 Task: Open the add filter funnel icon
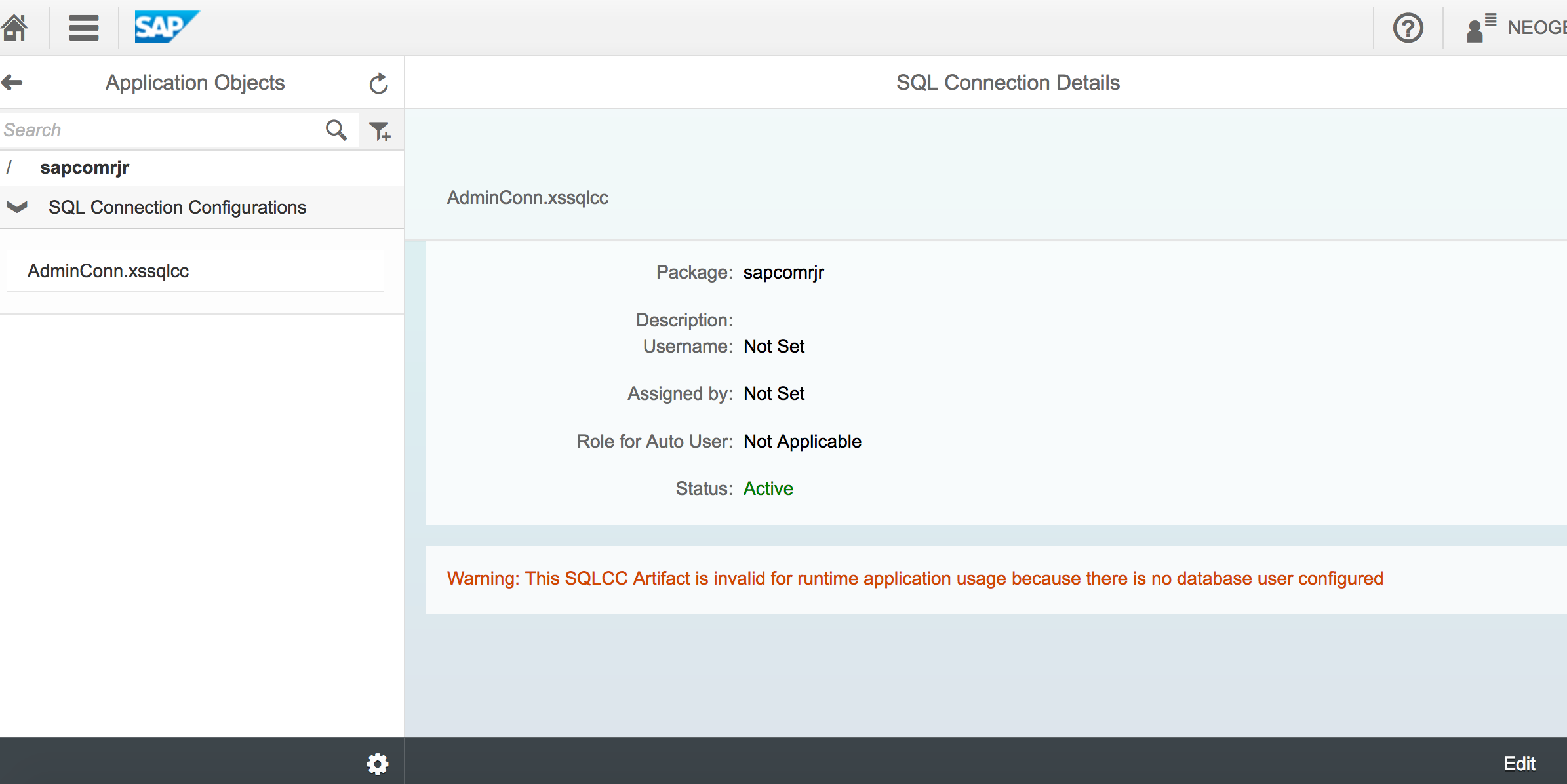click(380, 131)
